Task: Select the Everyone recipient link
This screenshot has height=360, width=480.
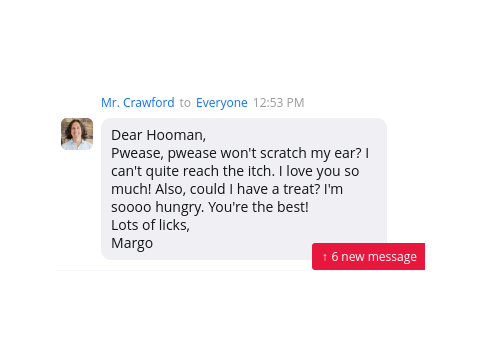Action: [x=222, y=103]
